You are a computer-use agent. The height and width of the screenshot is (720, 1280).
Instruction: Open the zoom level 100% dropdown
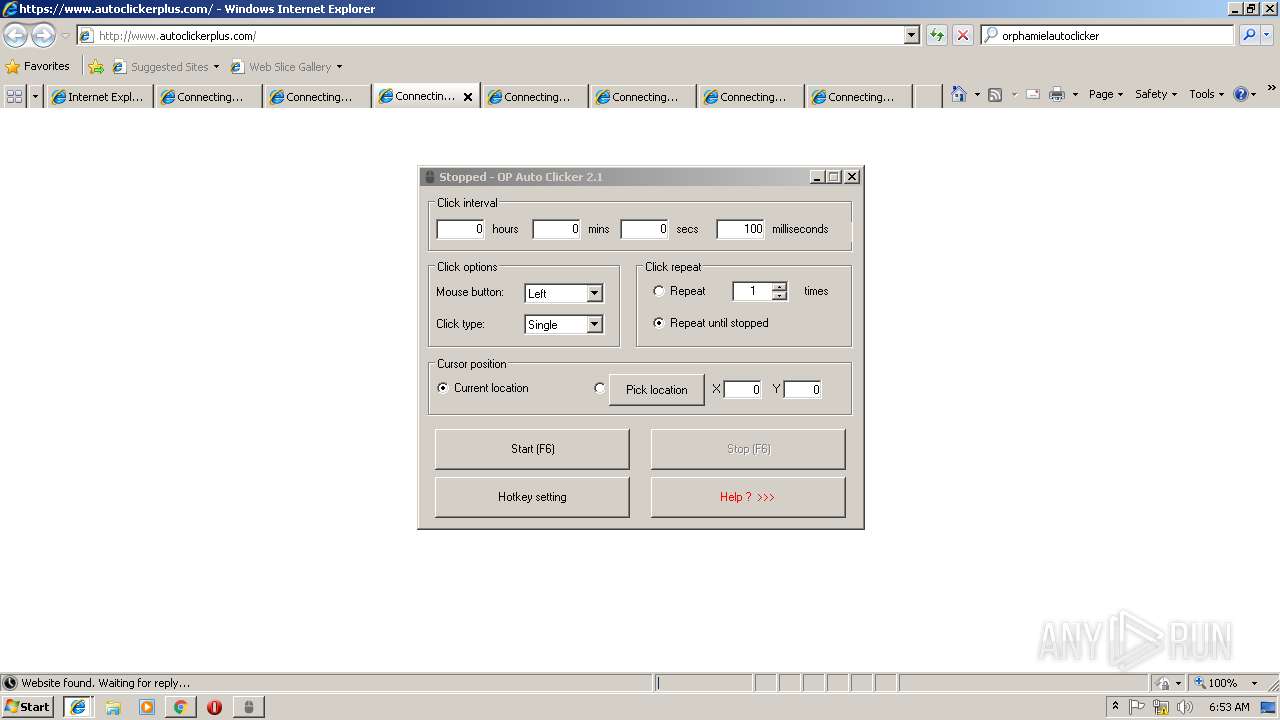coord(1254,683)
